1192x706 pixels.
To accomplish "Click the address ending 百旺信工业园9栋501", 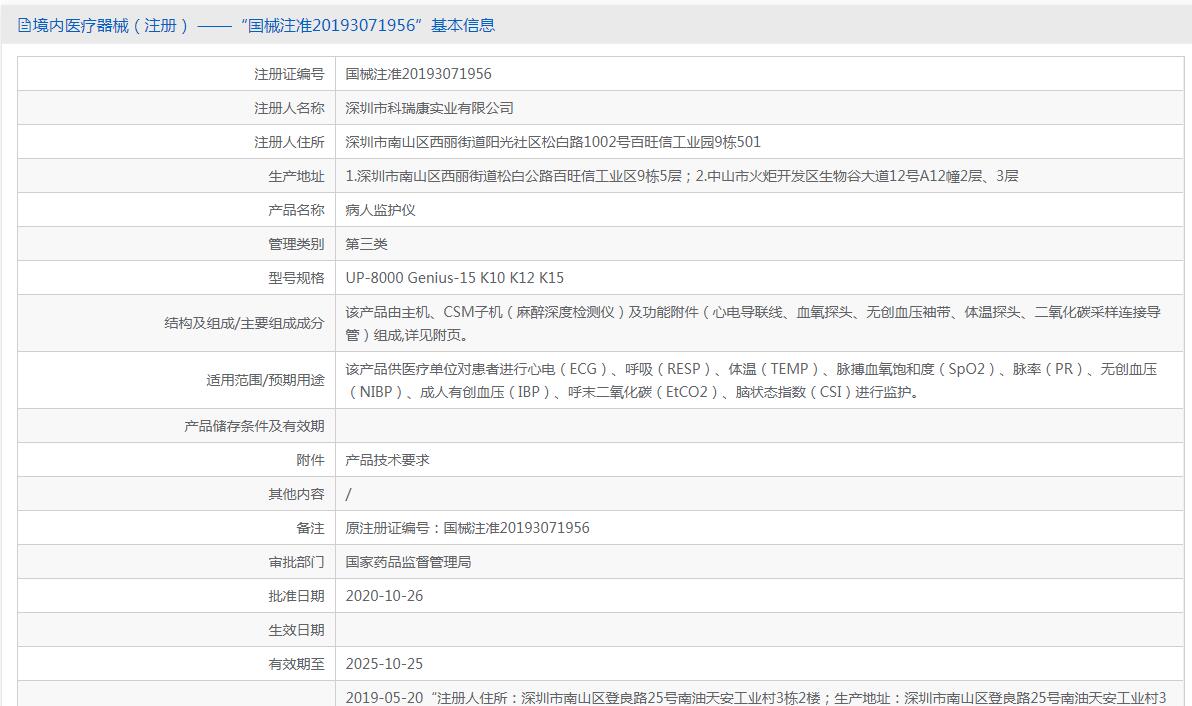I will 553,142.
